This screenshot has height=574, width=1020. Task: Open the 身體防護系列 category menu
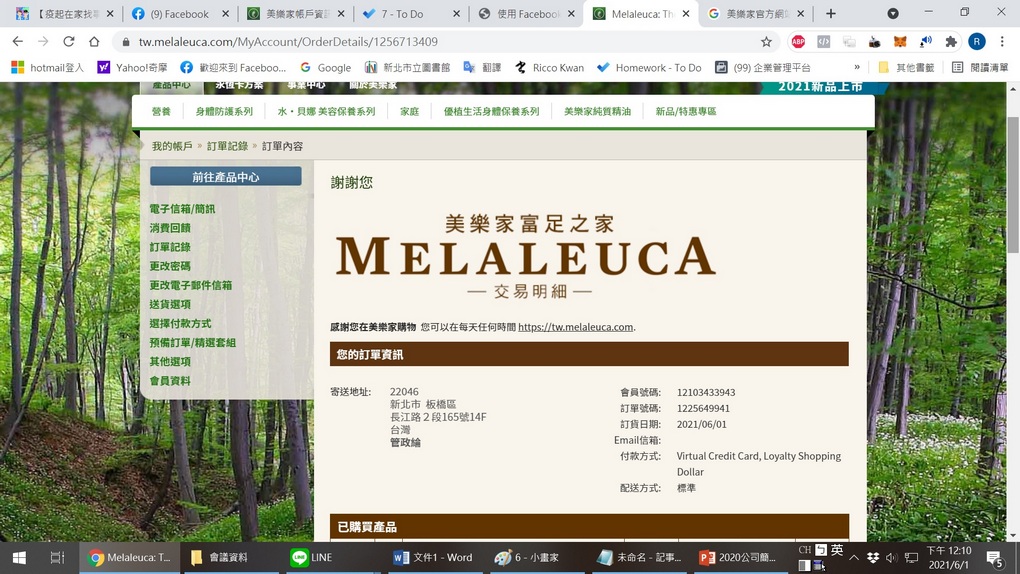(224, 111)
